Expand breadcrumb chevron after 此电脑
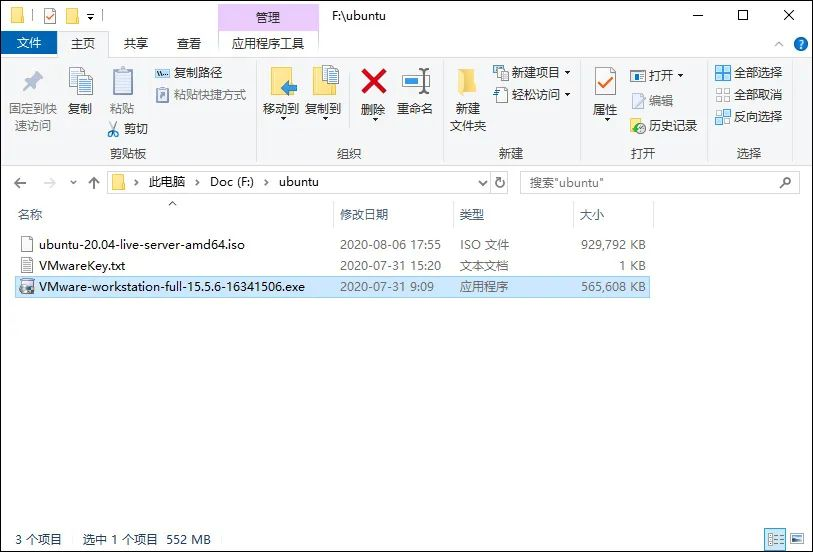The image size is (813, 552). click(197, 182)
